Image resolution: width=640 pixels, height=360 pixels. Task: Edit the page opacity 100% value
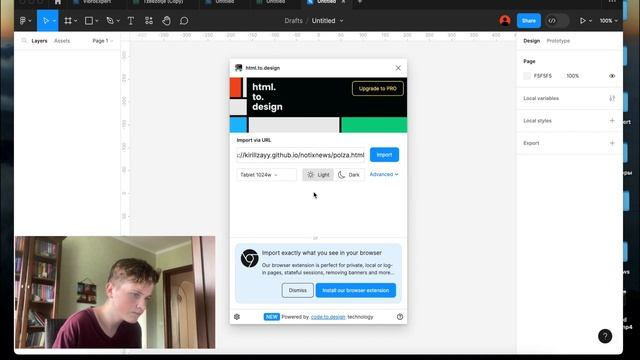click(x=572, y=76)
